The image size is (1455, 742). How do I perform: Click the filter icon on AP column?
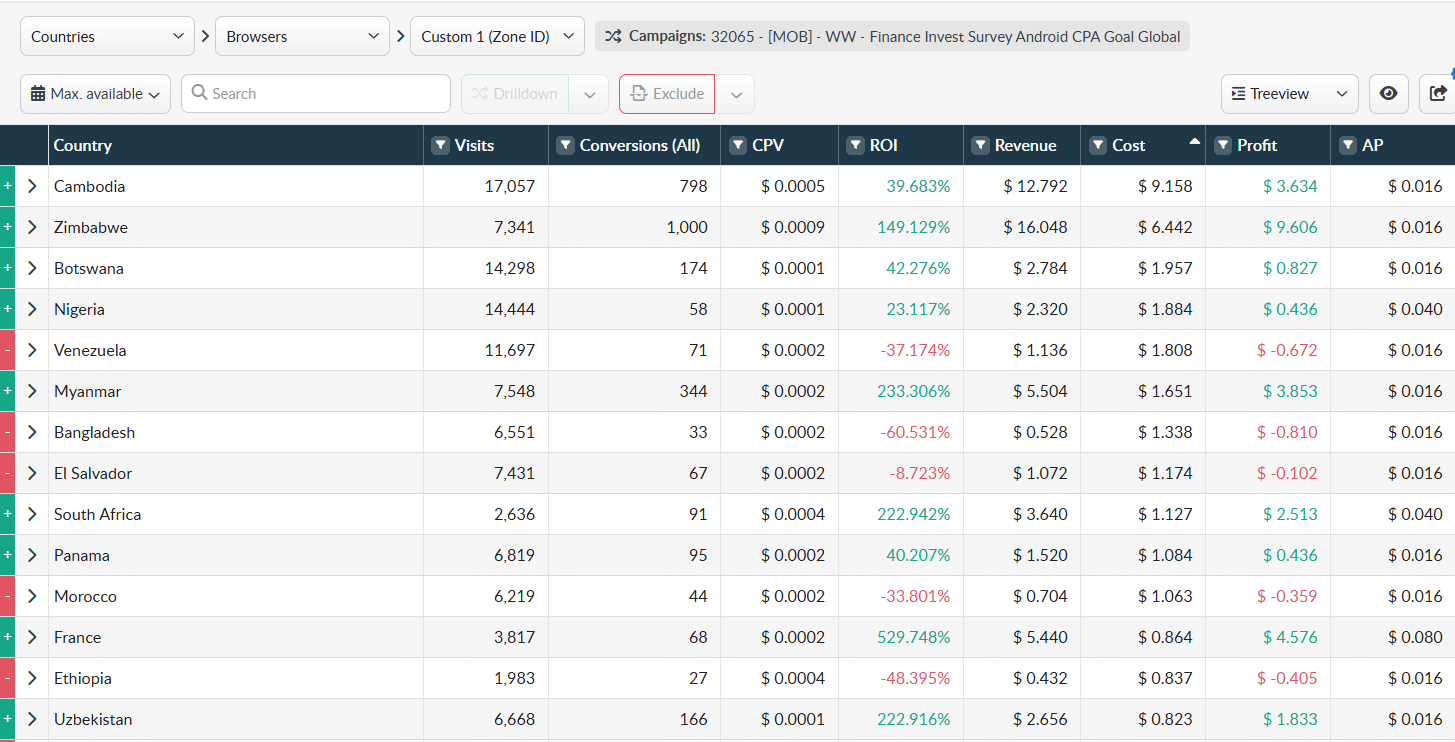tap(1348, 146)
